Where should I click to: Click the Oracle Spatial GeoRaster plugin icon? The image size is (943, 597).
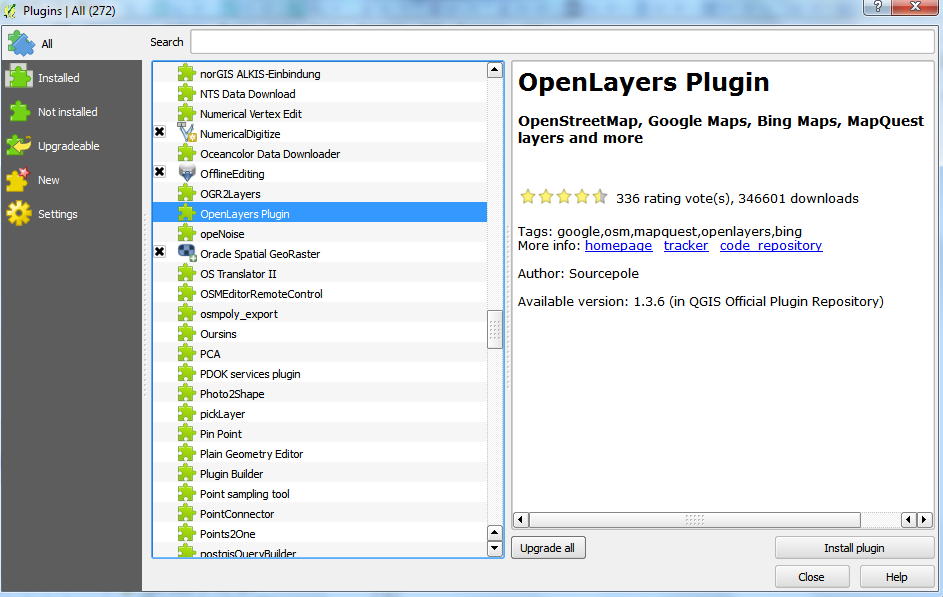pyautogui.click(x=187, y=253)
